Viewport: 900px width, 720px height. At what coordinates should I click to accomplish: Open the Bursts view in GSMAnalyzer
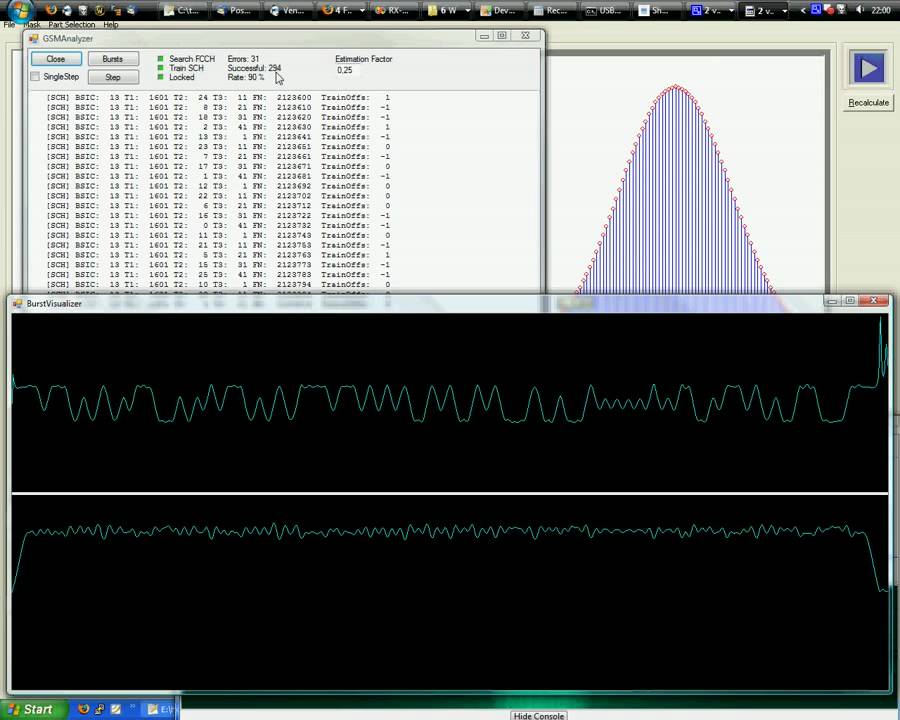click(112, 59)
